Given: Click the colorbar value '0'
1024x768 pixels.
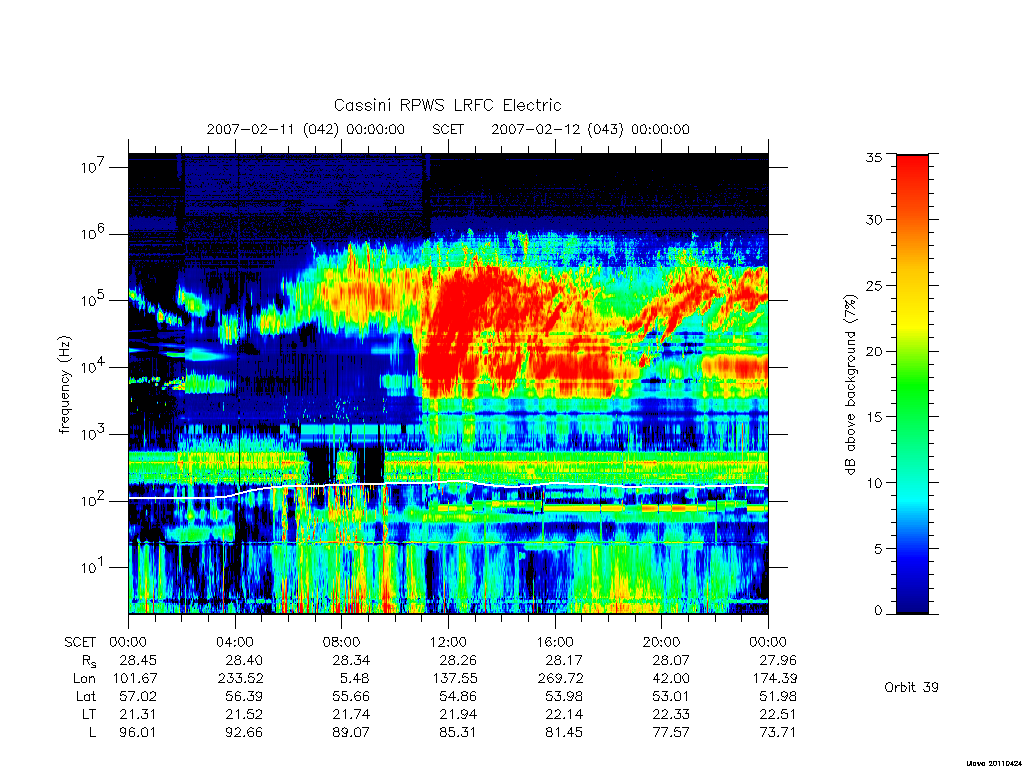Looking at the screenshot, I should tap(878, 611).
